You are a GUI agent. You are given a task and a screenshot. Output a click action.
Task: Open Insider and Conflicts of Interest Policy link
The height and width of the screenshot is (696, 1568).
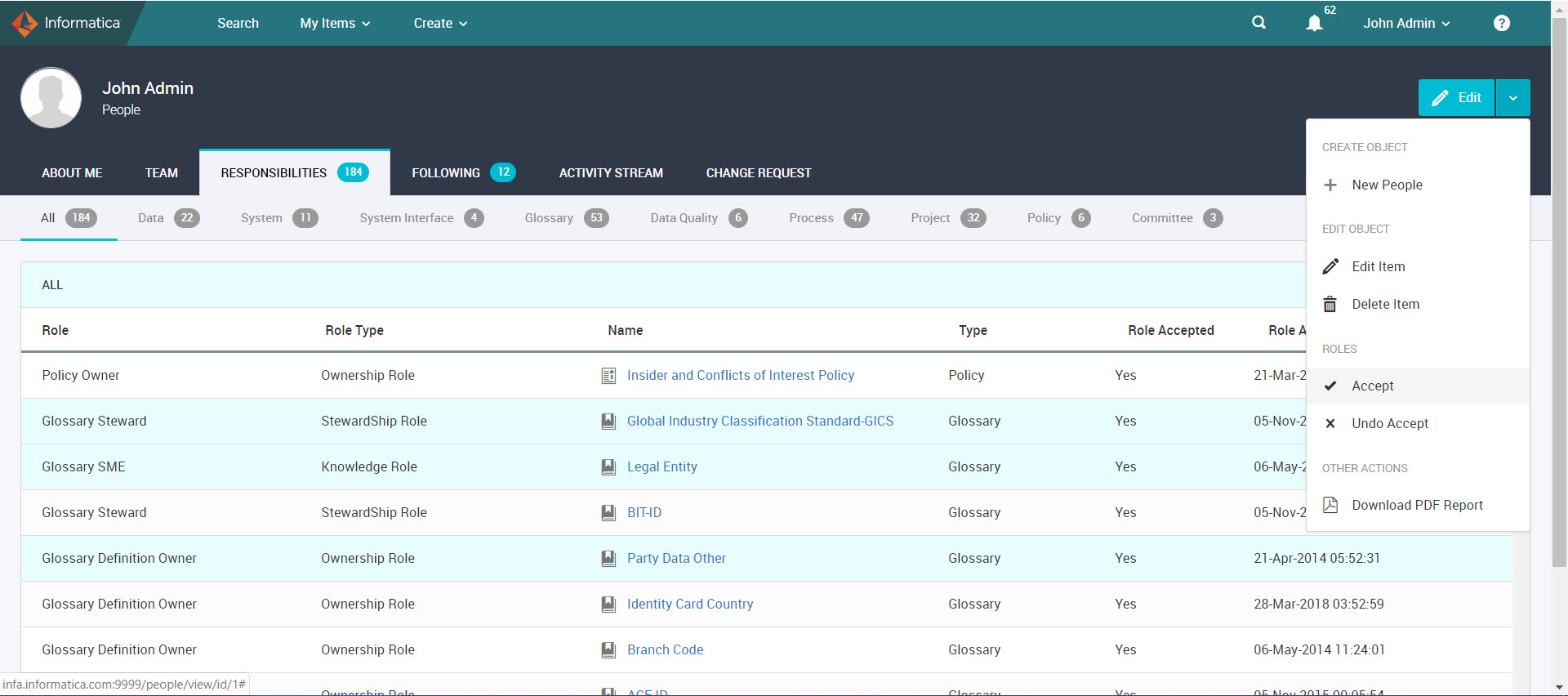(741, 376)
